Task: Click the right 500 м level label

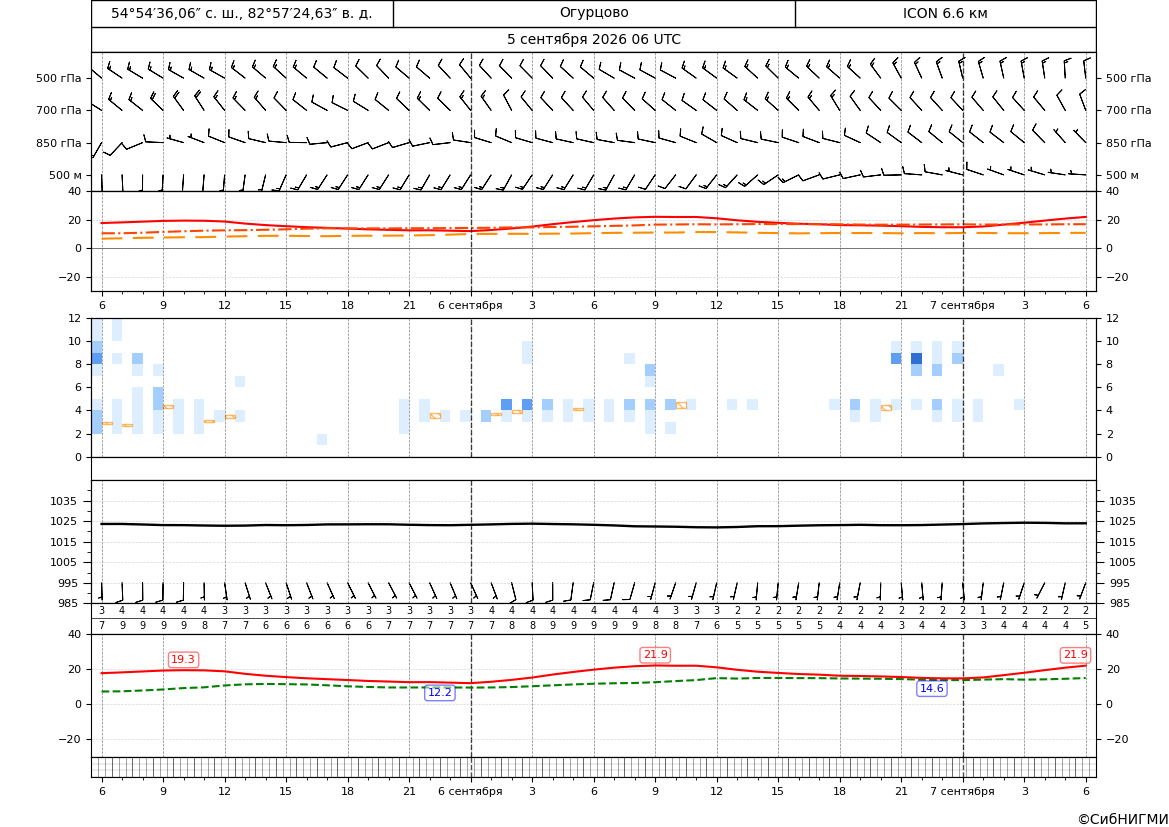Action: [1122, 175]
